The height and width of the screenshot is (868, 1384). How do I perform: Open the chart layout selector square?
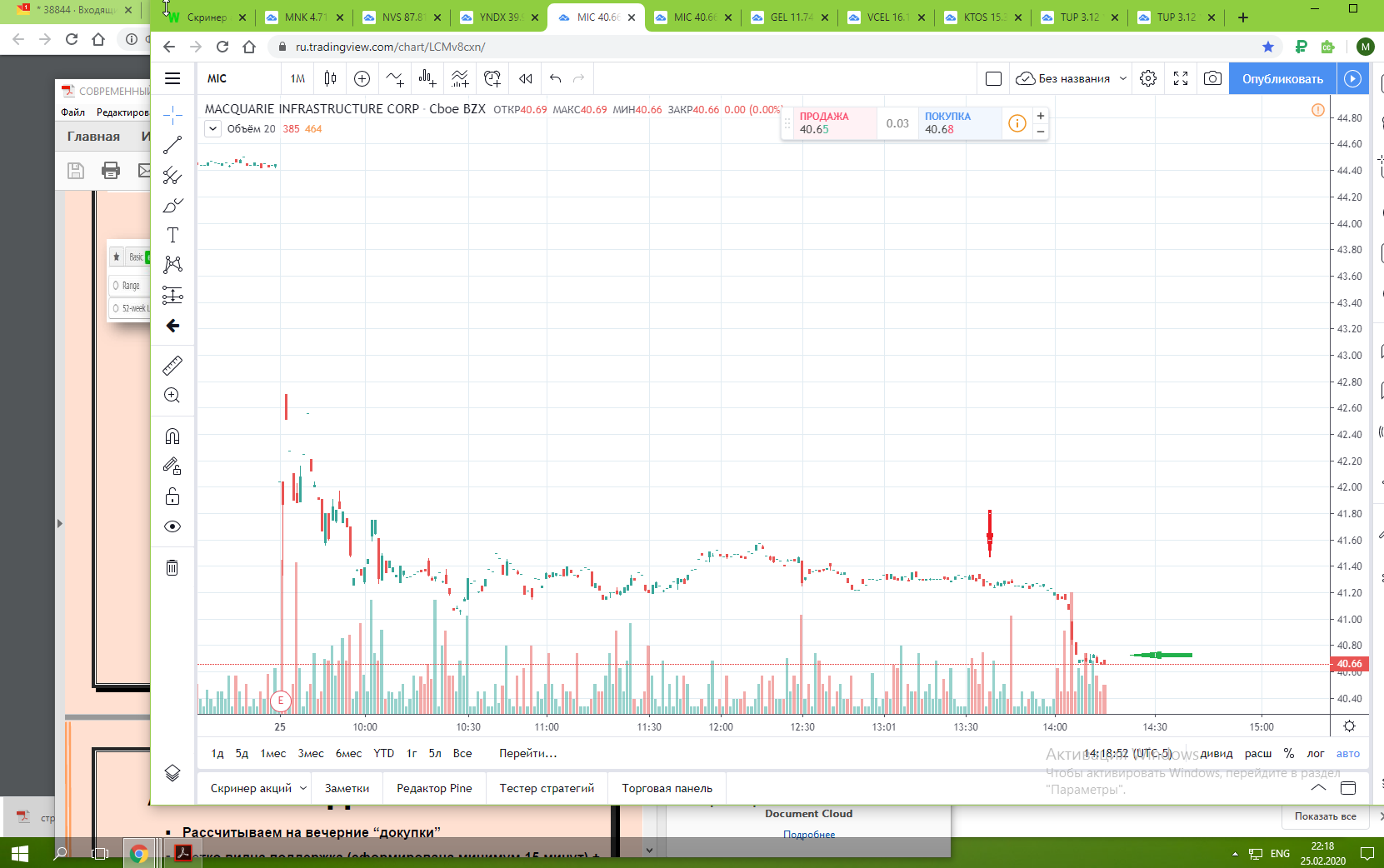993,78
